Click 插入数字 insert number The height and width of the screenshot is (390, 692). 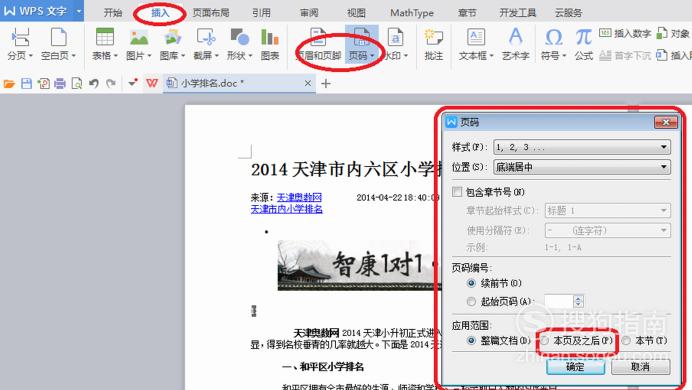coord(625,33)
